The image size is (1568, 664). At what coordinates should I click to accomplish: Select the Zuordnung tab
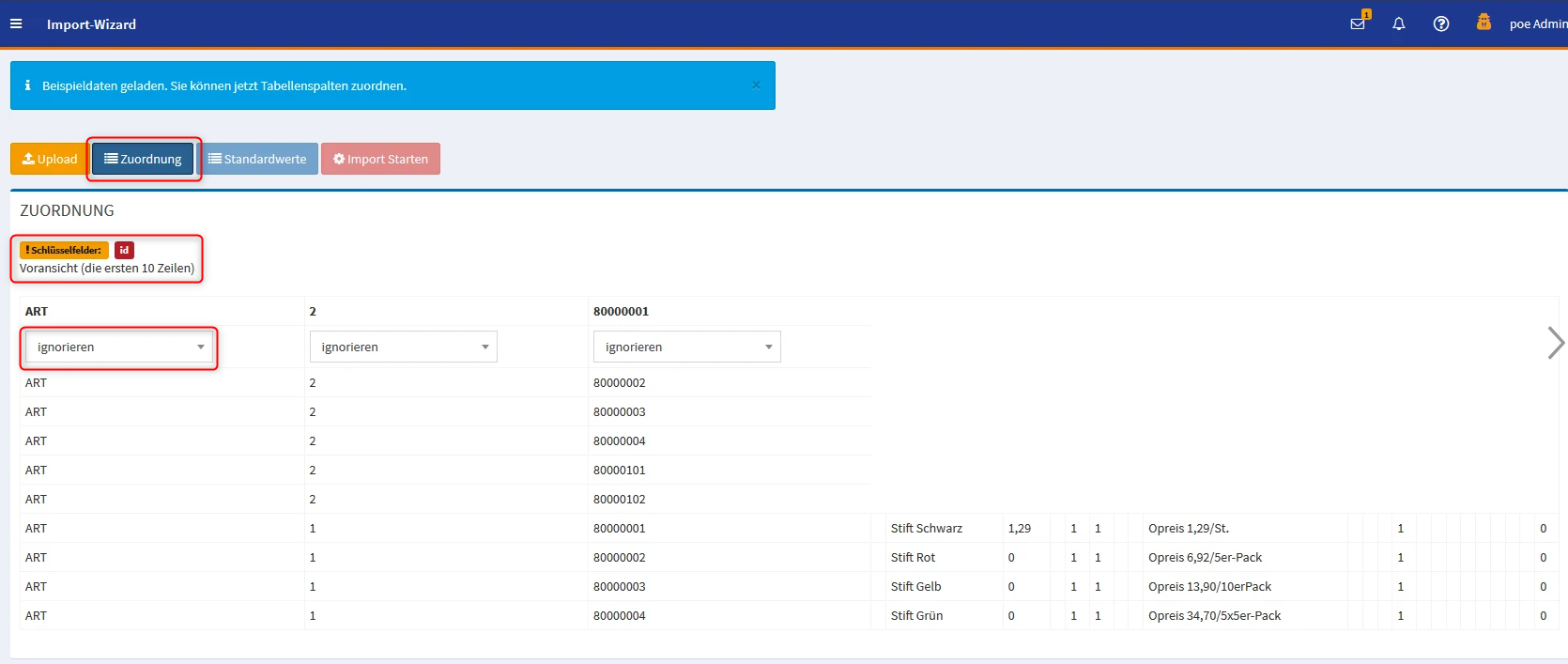[x=143, y=159]
